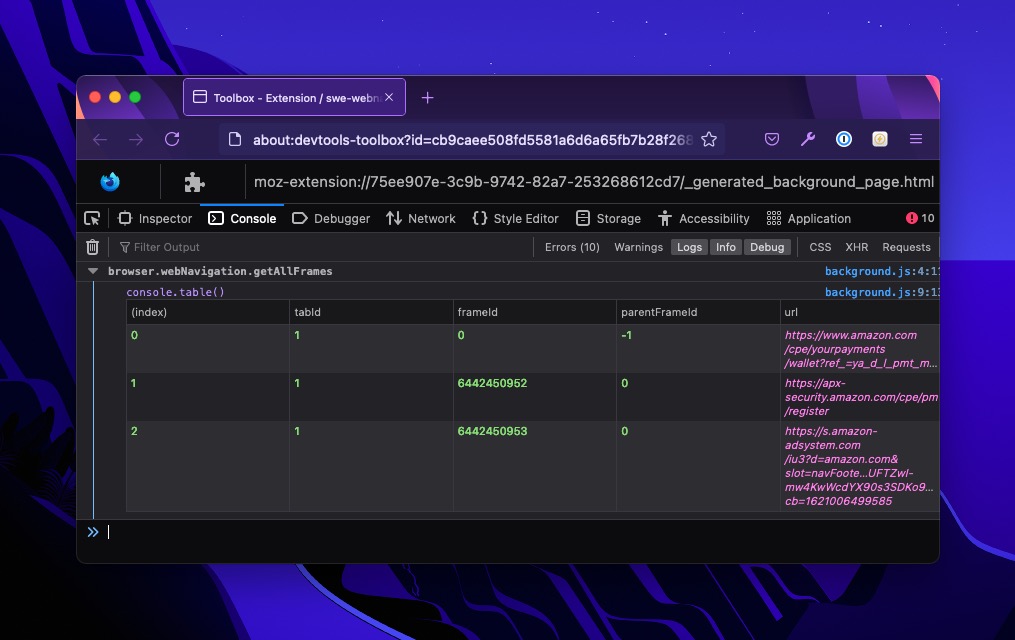Toggle the Debug filter
Viewport: 1015px width, 640px height.
pyautogui.click(x=767, y=247)
